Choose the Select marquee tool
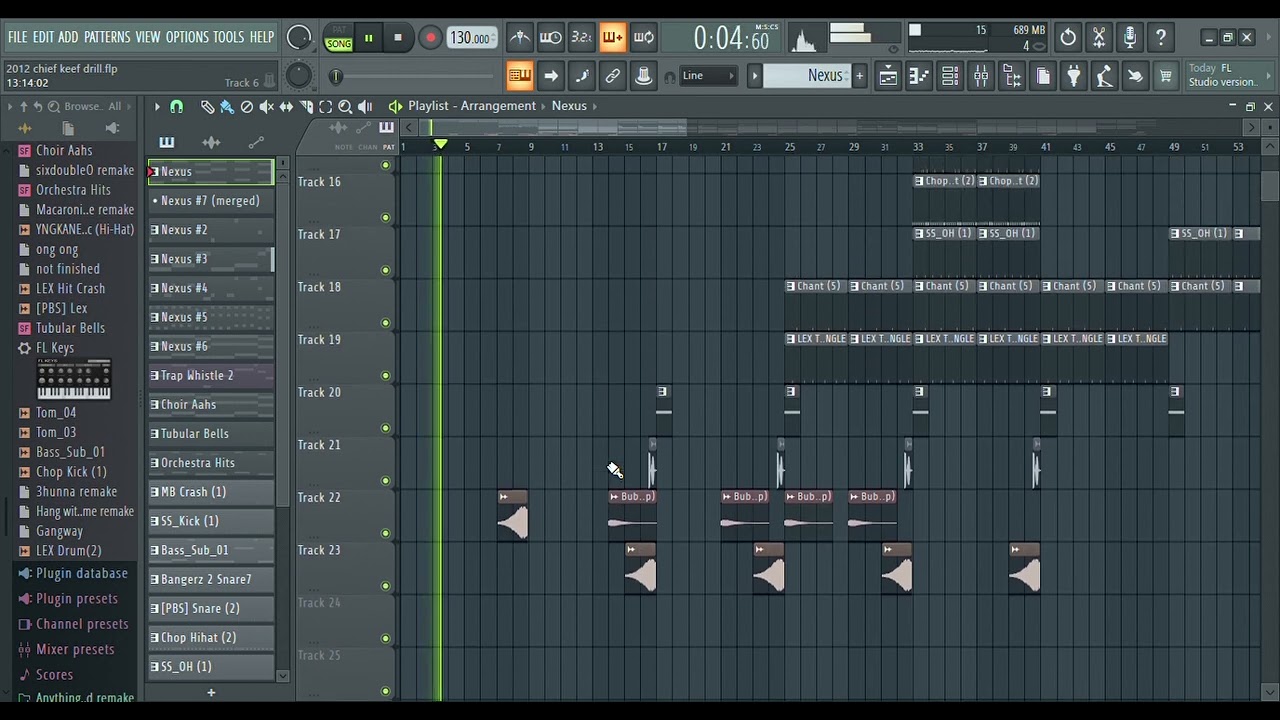Image resolution: width=1280 pixels, height=720 pixels. click(326, 106)
